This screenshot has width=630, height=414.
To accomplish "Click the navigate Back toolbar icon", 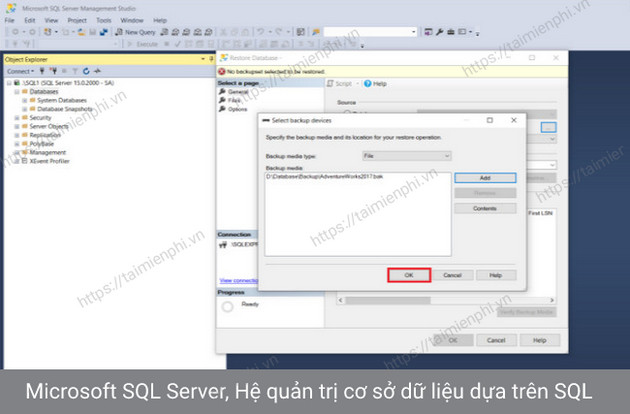I will 15,32.
